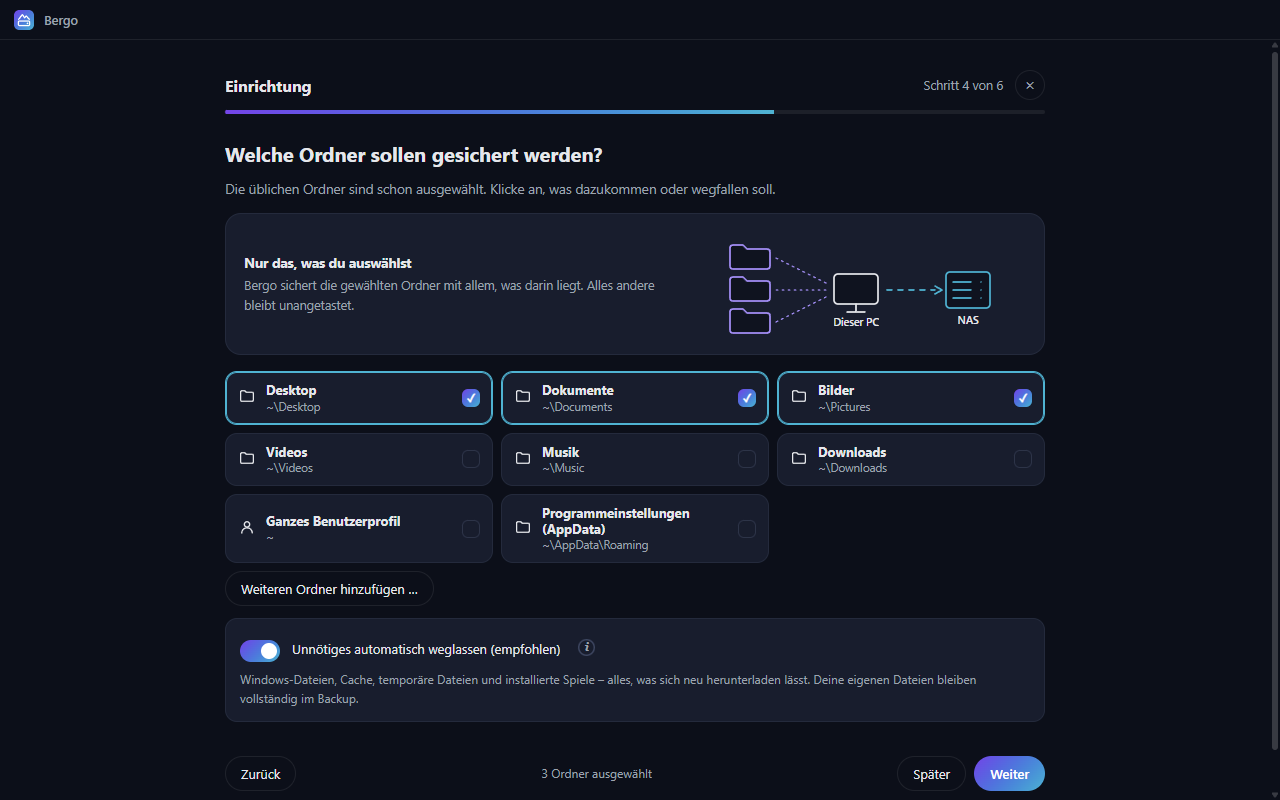Click the '~\Pictures' path text
This screenshot has height=800, width=1280.
(844, 407)
